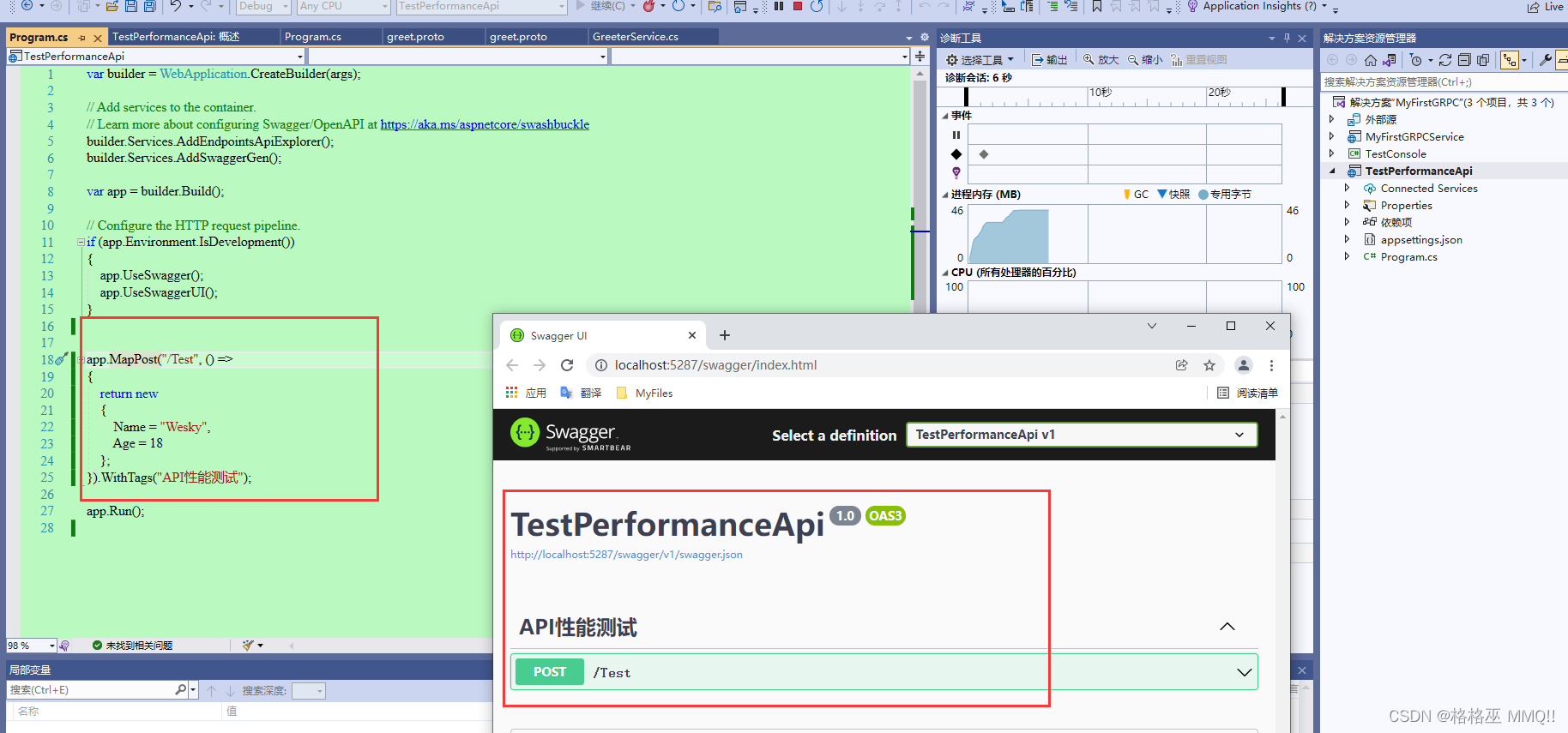Switch to the first greet.proto tab
1568x733 pixels.
pyautogui.click(x=433, y=37)
